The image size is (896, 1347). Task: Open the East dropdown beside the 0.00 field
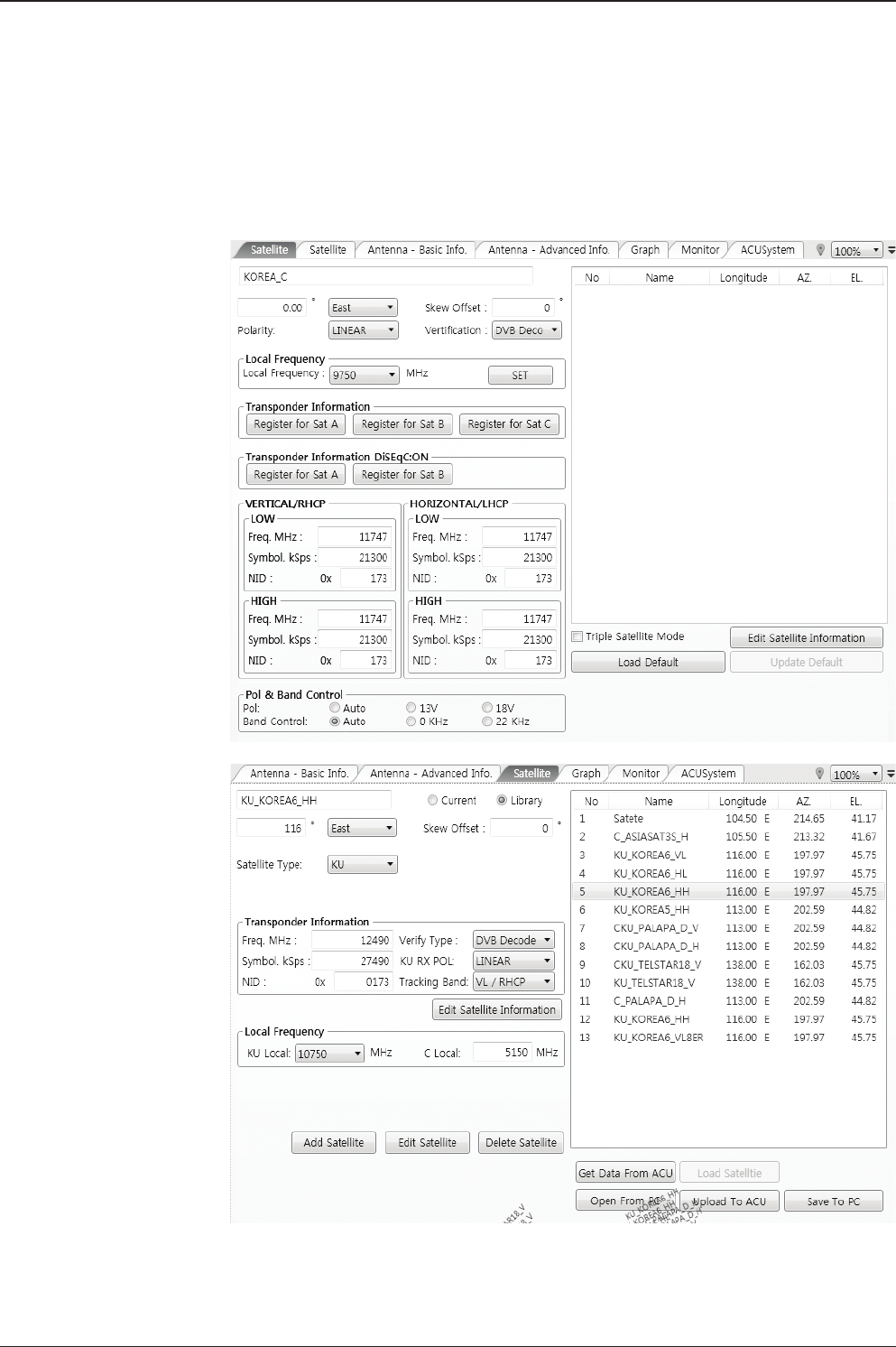click(363, 308)
